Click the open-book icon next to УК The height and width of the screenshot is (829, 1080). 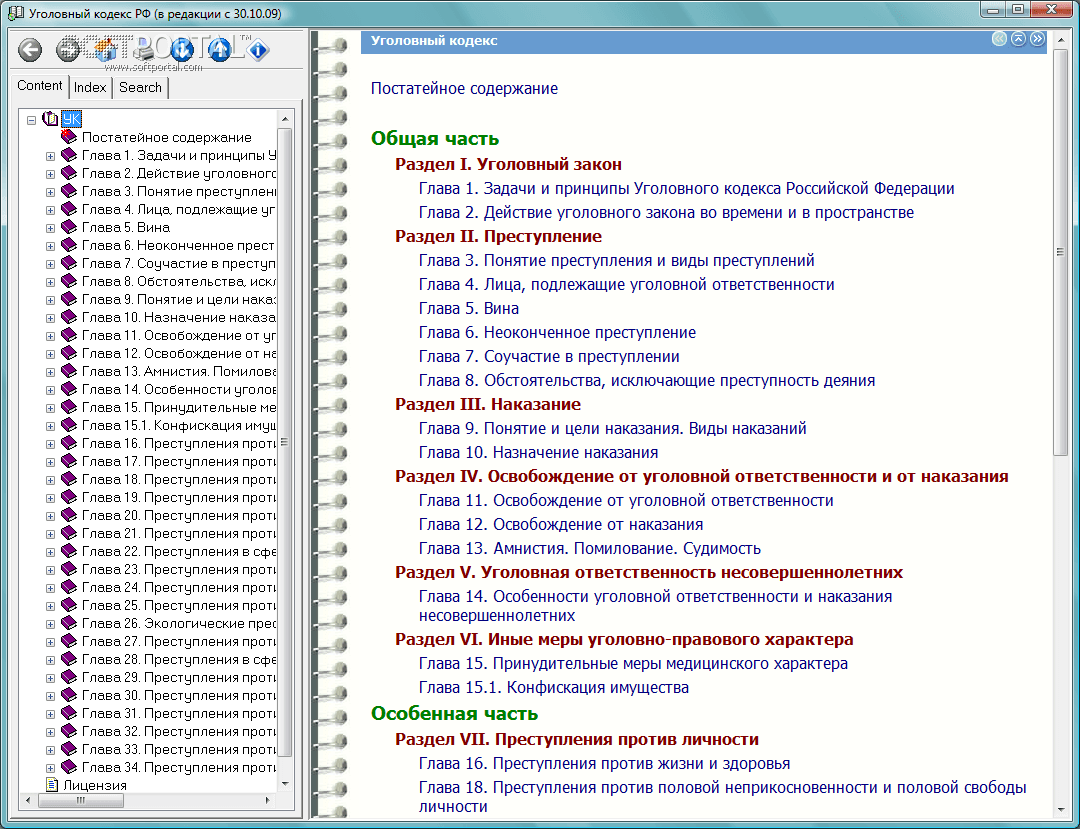click(x=50, y=118)
